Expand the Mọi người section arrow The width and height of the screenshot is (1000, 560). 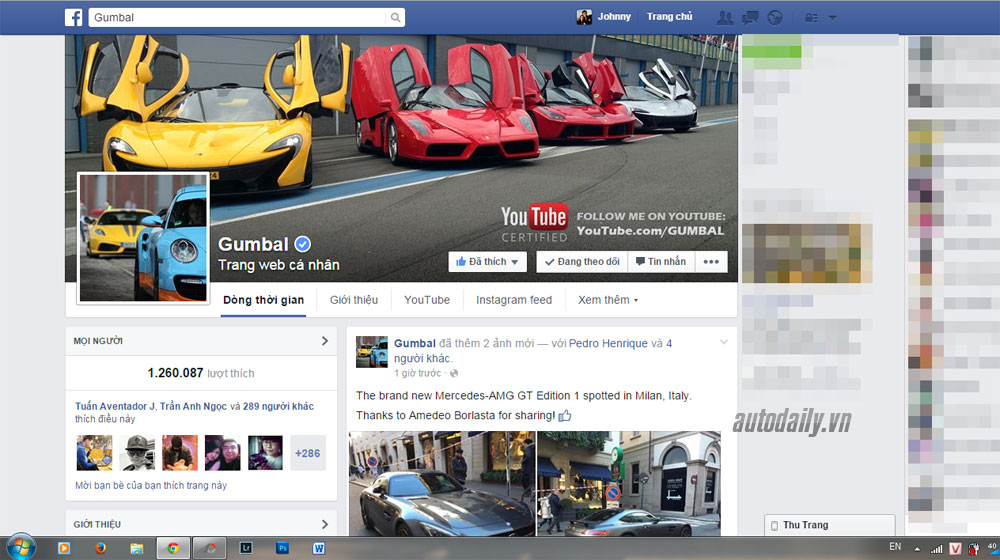pos(324,341)
